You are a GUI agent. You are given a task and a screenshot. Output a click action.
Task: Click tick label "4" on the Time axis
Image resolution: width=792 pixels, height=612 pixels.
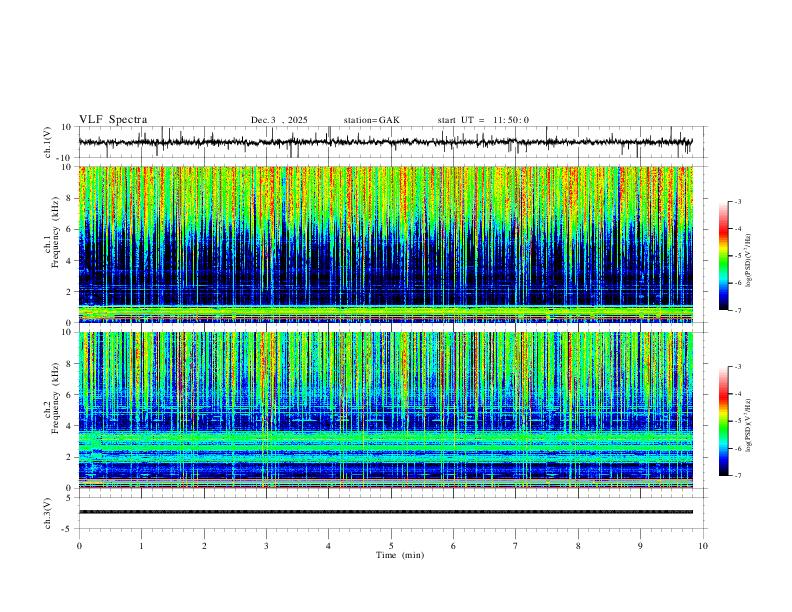[x=329, y=546]
